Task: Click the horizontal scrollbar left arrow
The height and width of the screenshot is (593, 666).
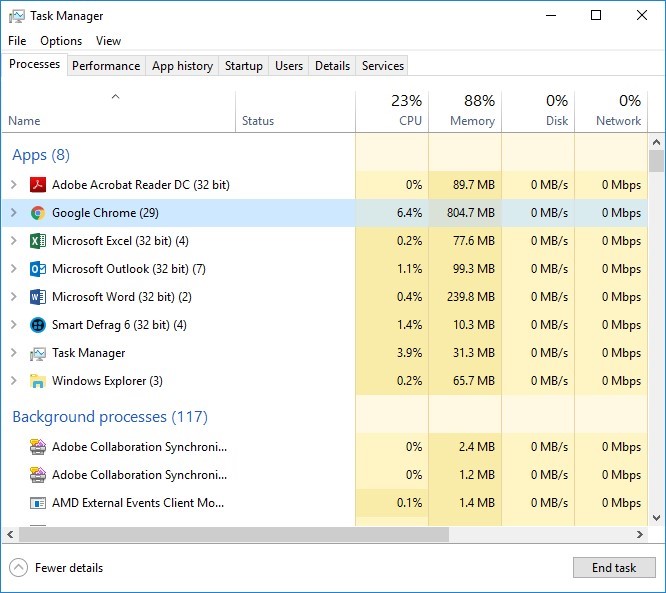Action: click(x=10, y=534)
